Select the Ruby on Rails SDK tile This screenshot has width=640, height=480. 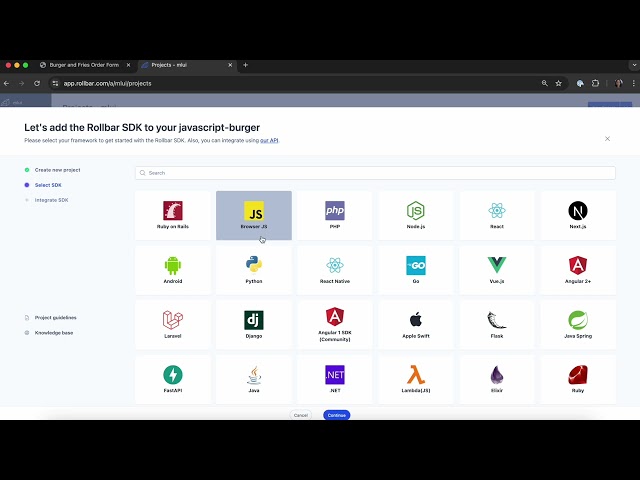coord(173,216)
